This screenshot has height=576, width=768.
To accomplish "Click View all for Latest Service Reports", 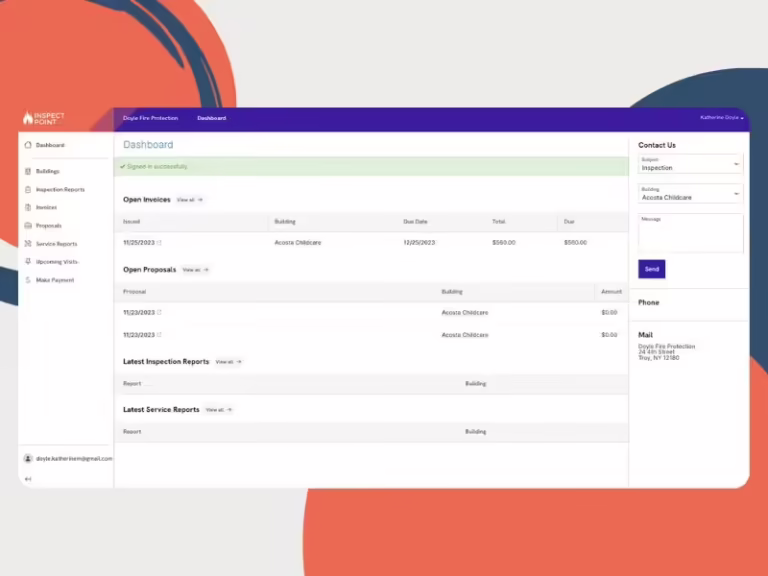I will point(218,410).
